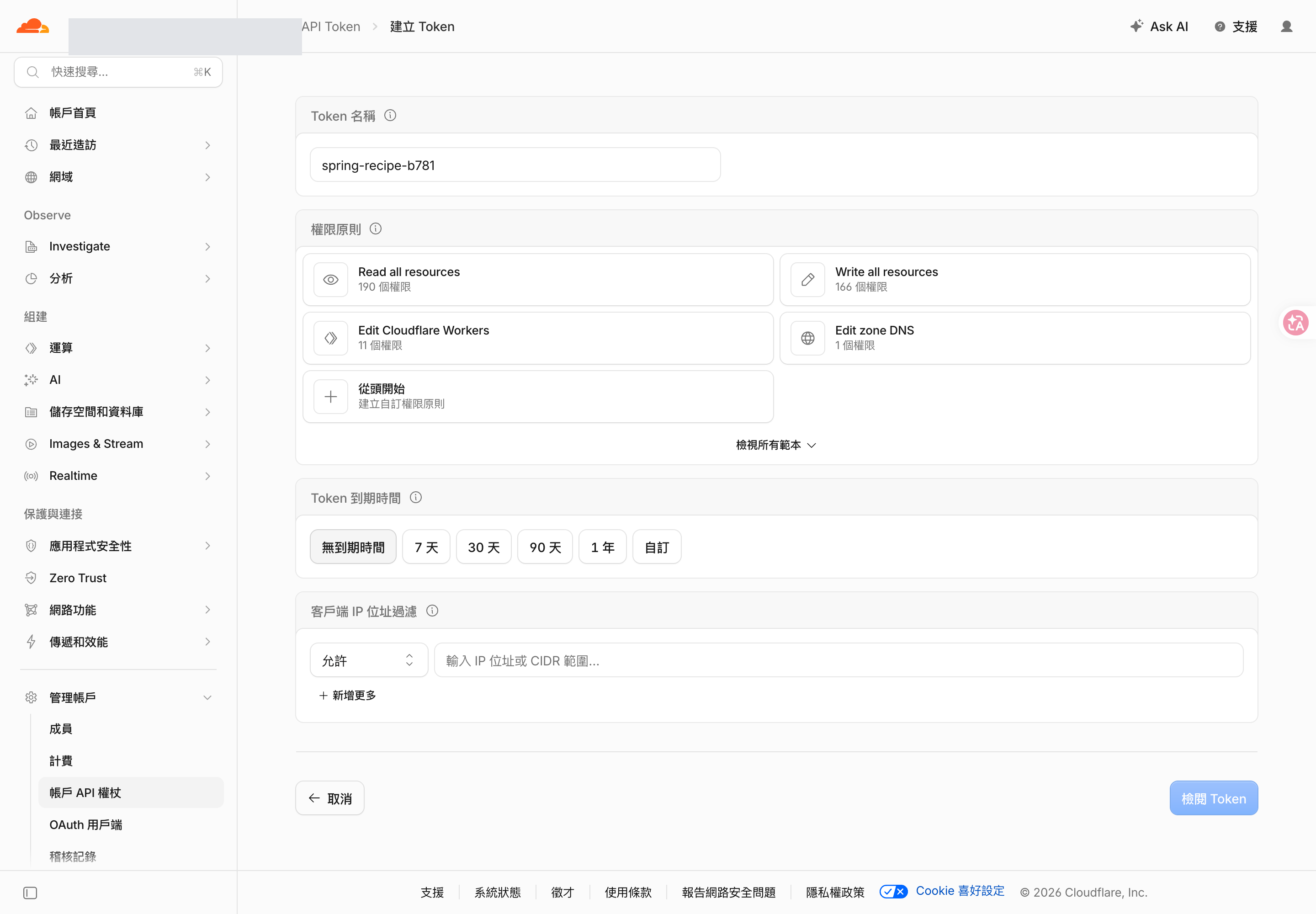Click IP address or CIDR input field
Image resolution: width=1316 pixels, height=914 pixels.
click(x=838, y=660)
